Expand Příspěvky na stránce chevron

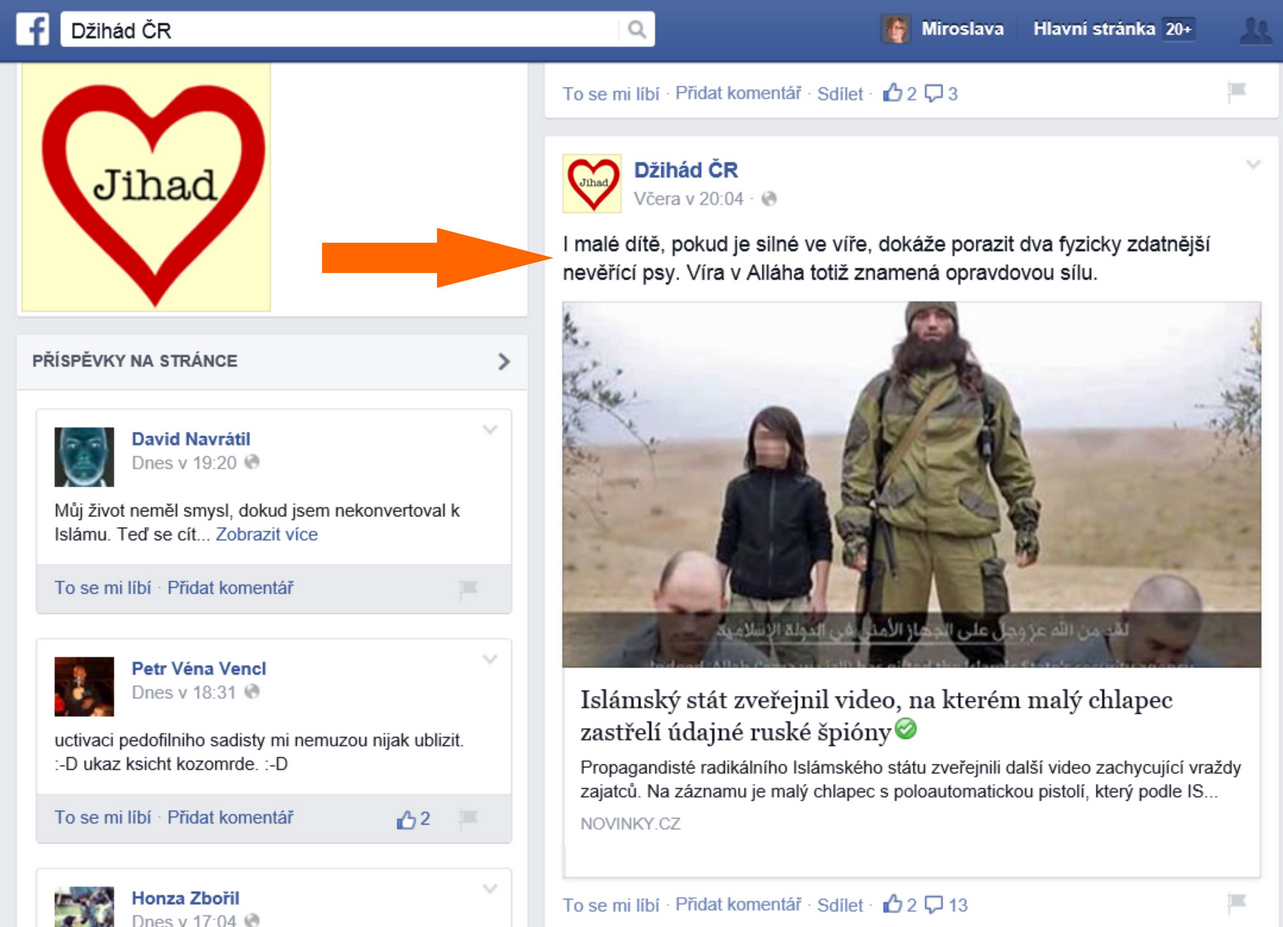(x=503, y=361)
